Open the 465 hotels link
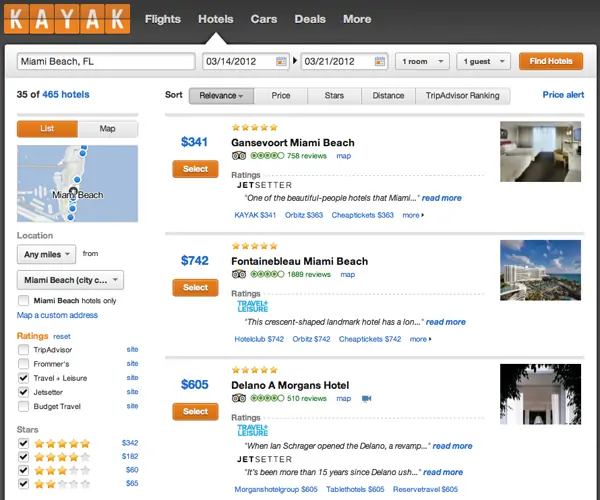The height and width of the screenshot is (500, 600). pos(66,94)
